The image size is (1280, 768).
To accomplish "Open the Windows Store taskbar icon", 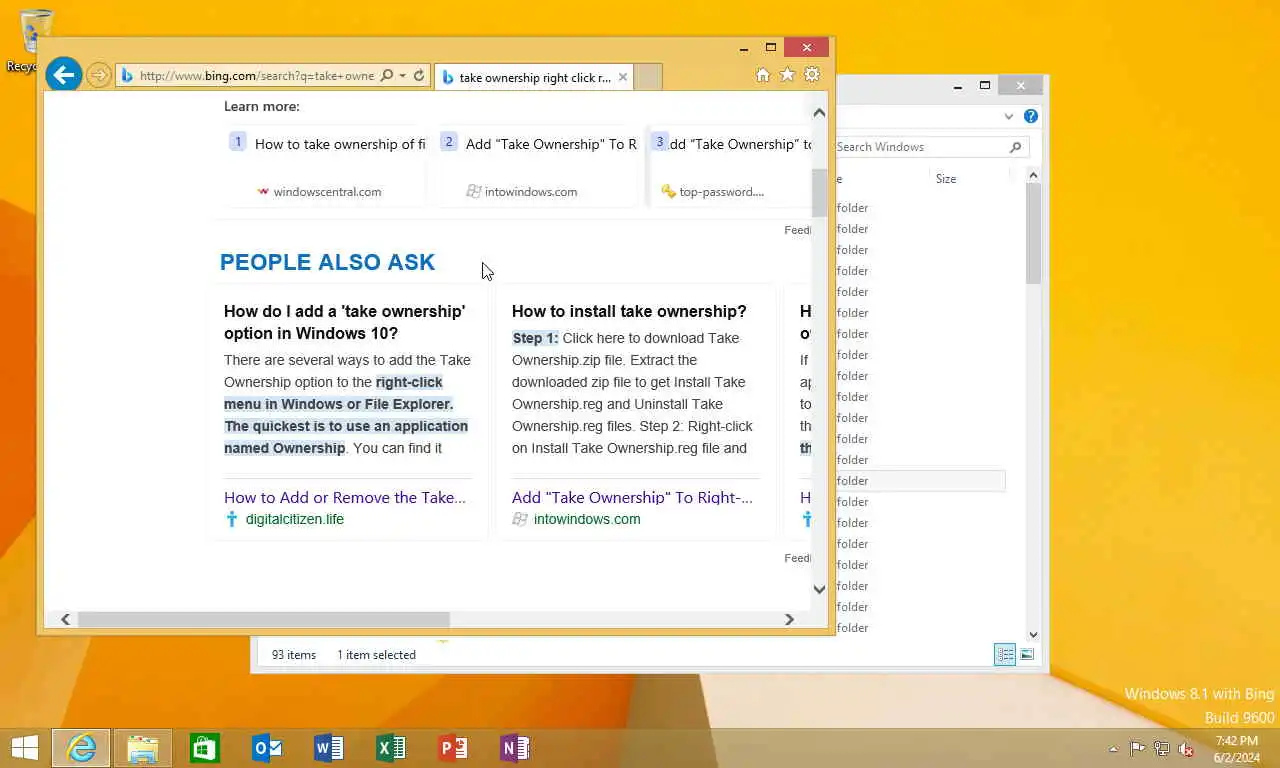I will click(x=205, y=748).
